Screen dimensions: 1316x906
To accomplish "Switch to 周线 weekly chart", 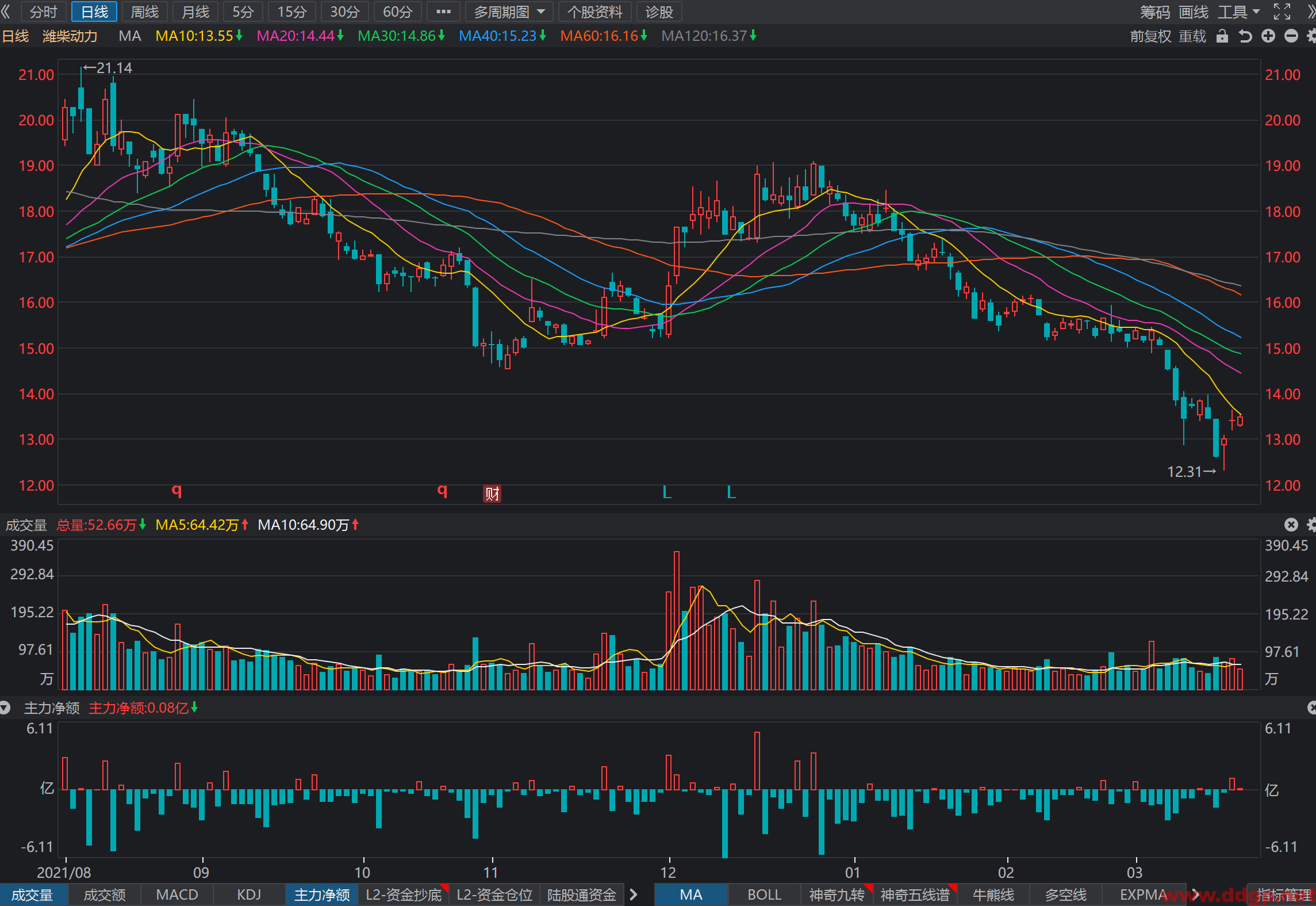I will pyautogui.click(x=145, y=12).
